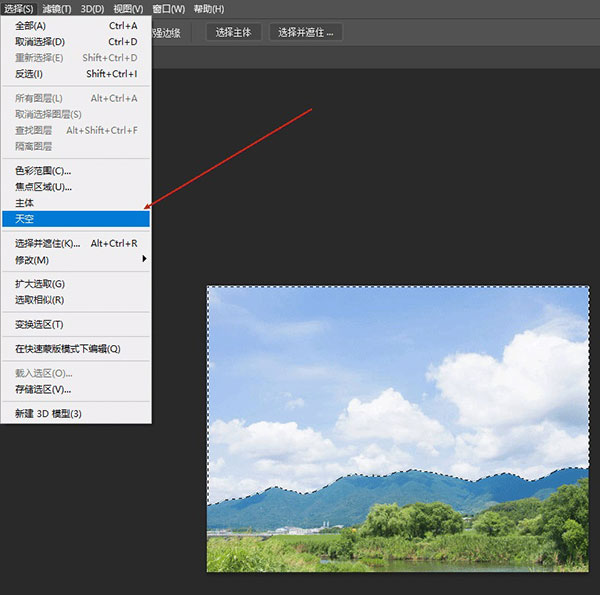
Task: Click the sky landscape image on canvas
Action: (x=397, y=428)
